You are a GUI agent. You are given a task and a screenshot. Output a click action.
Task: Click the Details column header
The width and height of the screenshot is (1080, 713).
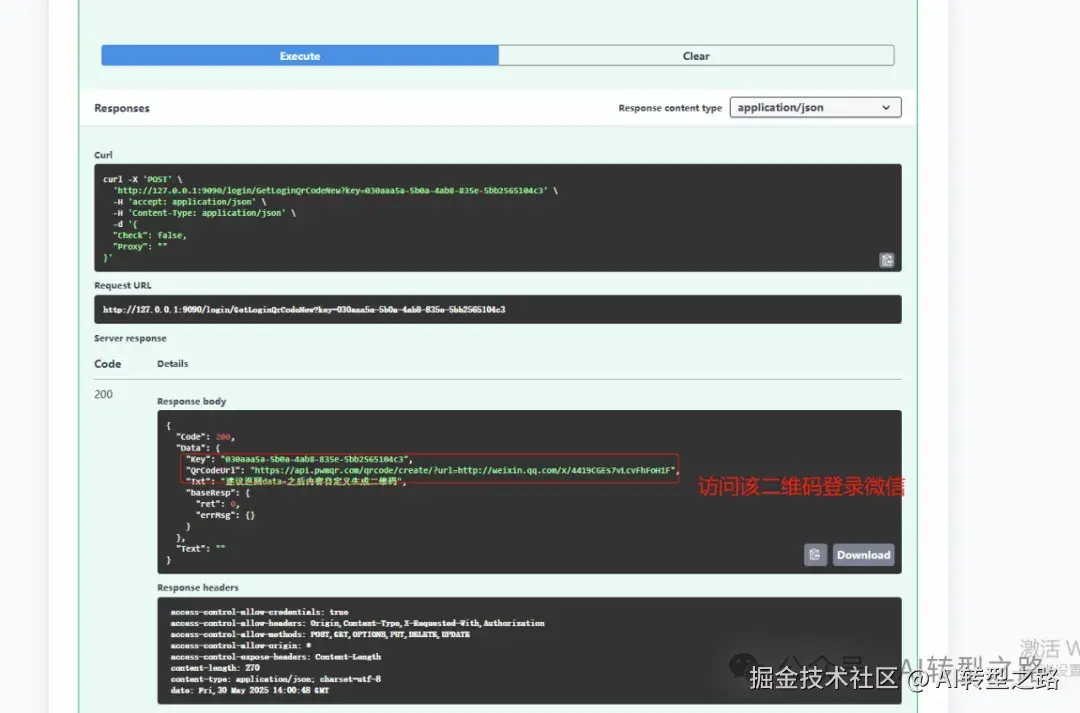[x=172, y=364]
